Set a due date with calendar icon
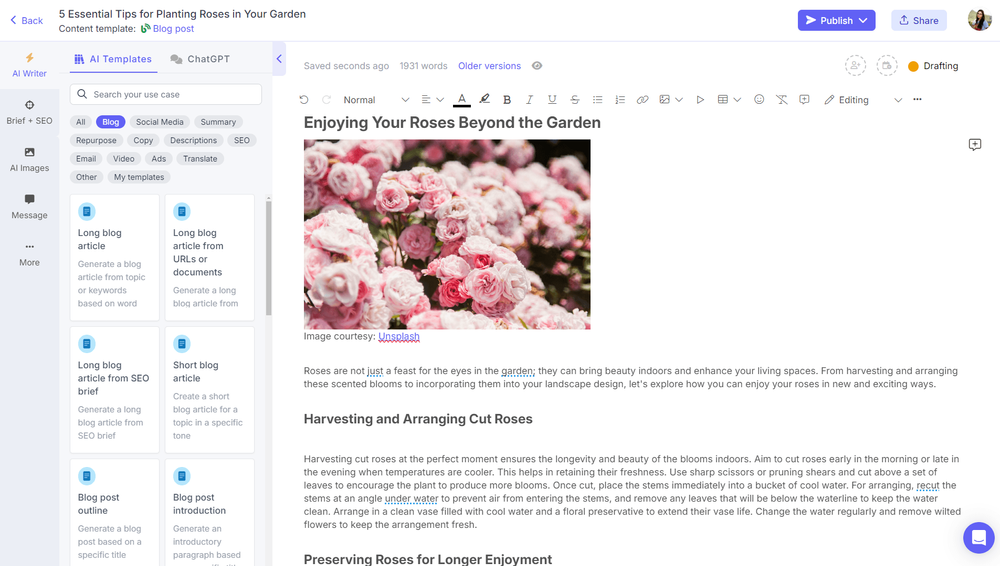1000x566 pixels. pos(886,66)
